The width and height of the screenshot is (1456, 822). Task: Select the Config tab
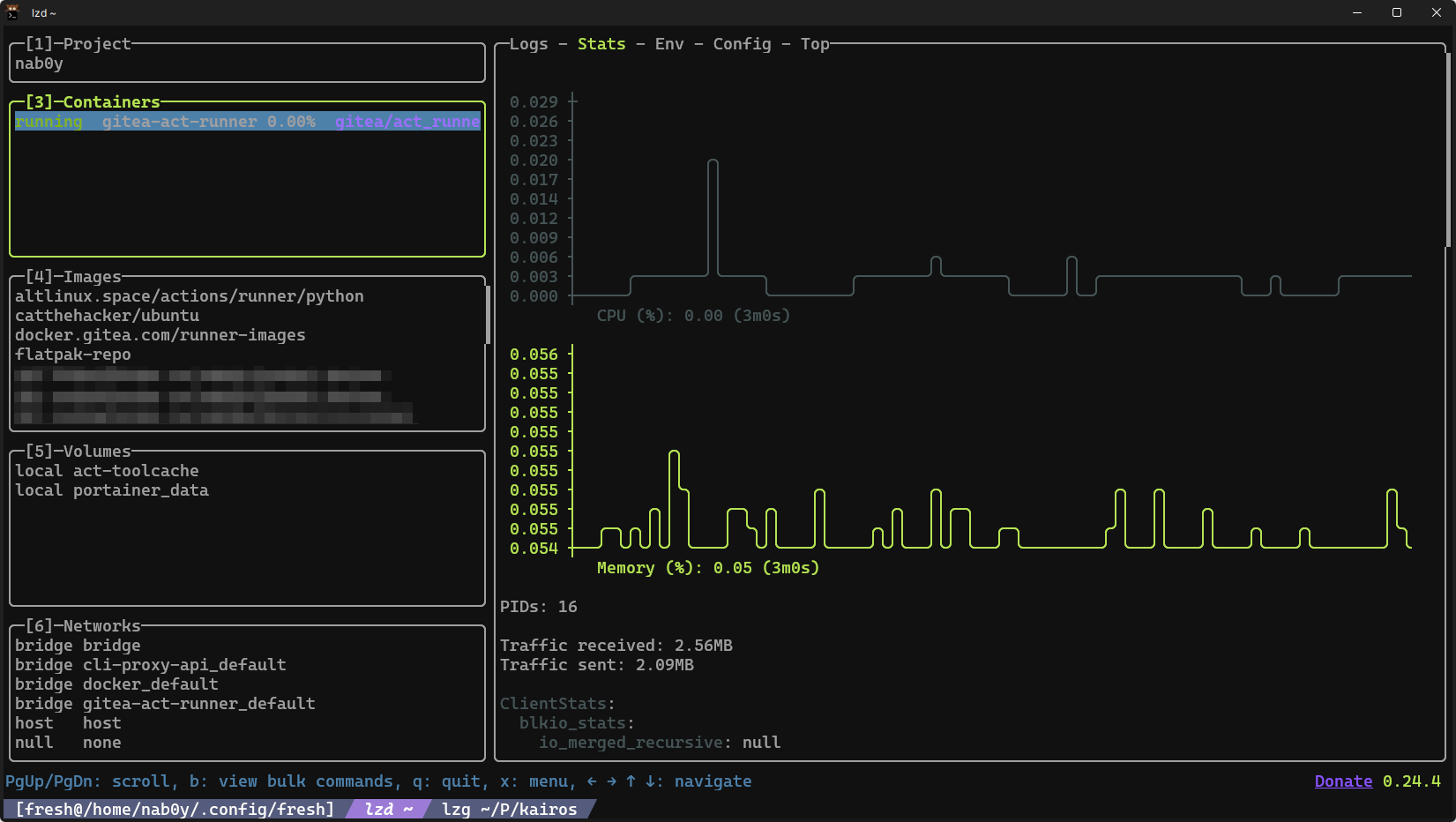coord(742,44)
